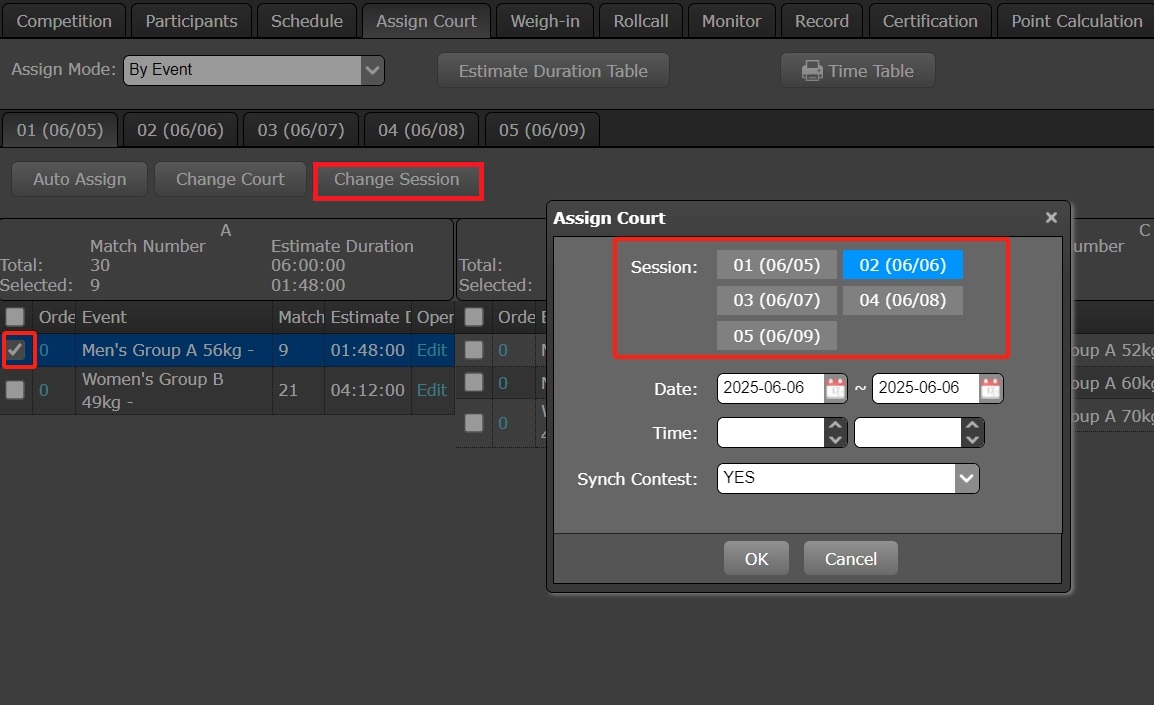Select session 04 (06/08) in dialog
1154x705 pixels.
tap(902, 300)
